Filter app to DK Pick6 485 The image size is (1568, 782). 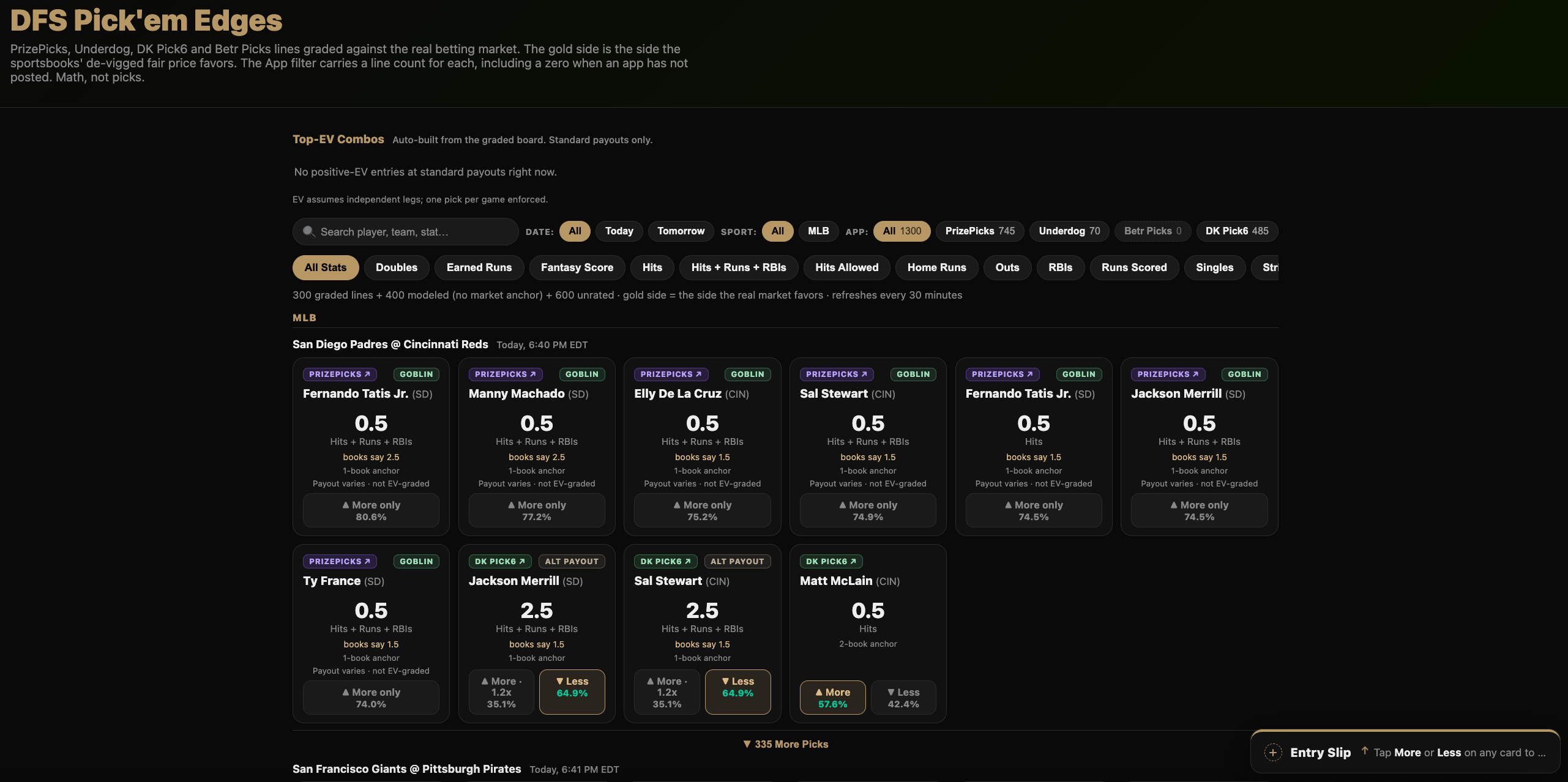click(x=1236, y=231)
